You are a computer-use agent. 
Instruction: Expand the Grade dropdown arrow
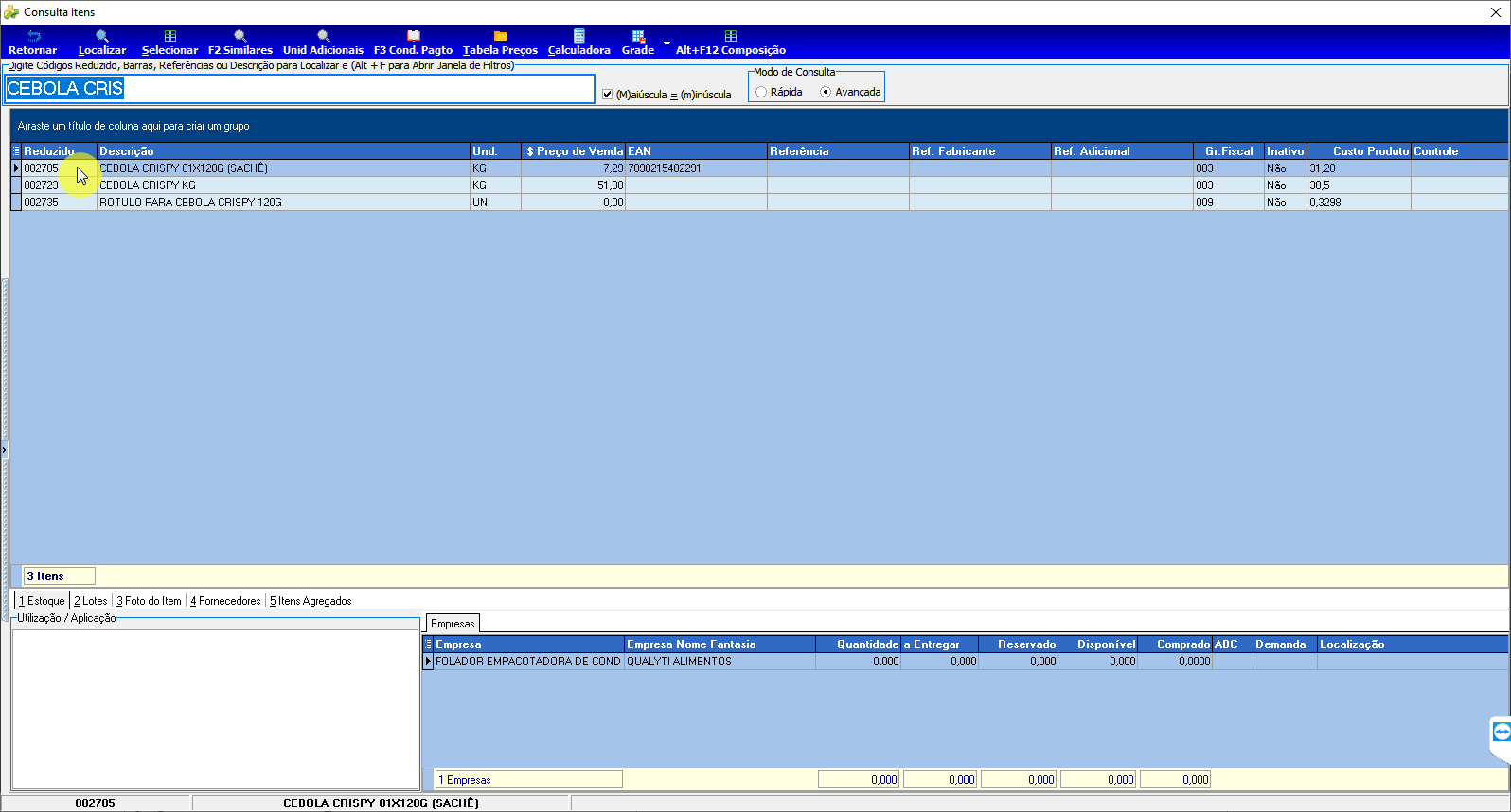coord(667,44)
